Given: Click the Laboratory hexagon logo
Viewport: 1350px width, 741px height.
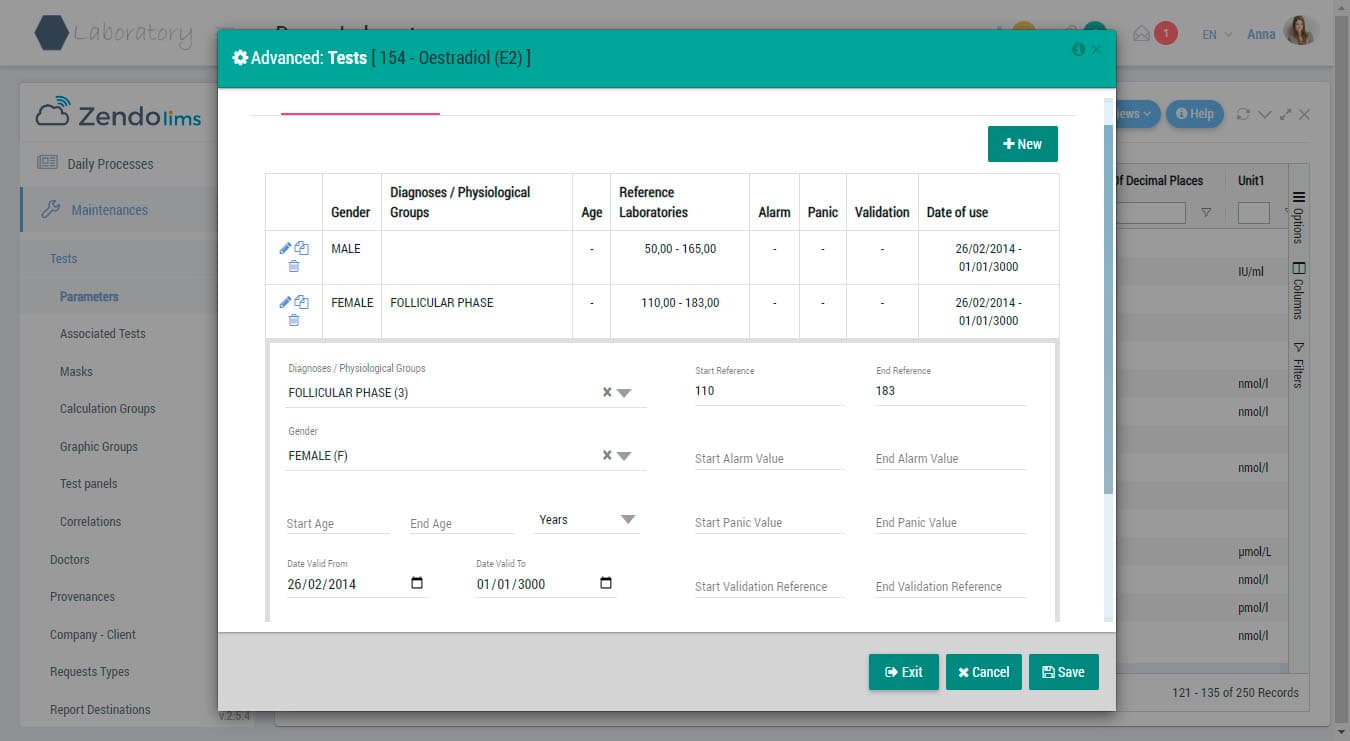Looking at the screenshot, I should coord(51,33).
